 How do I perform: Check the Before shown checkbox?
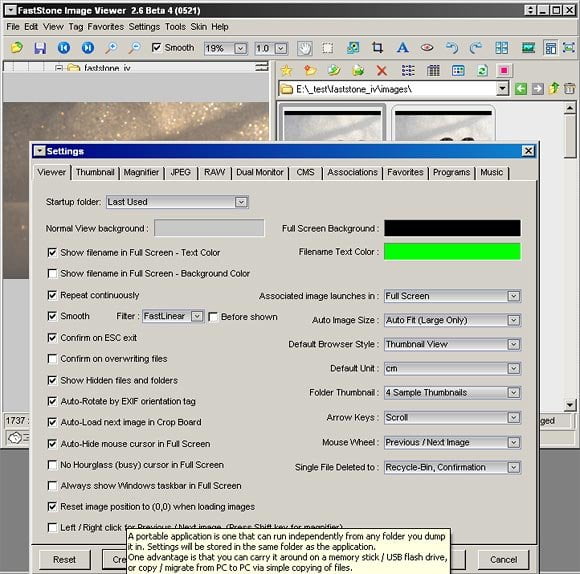point(213,317)
